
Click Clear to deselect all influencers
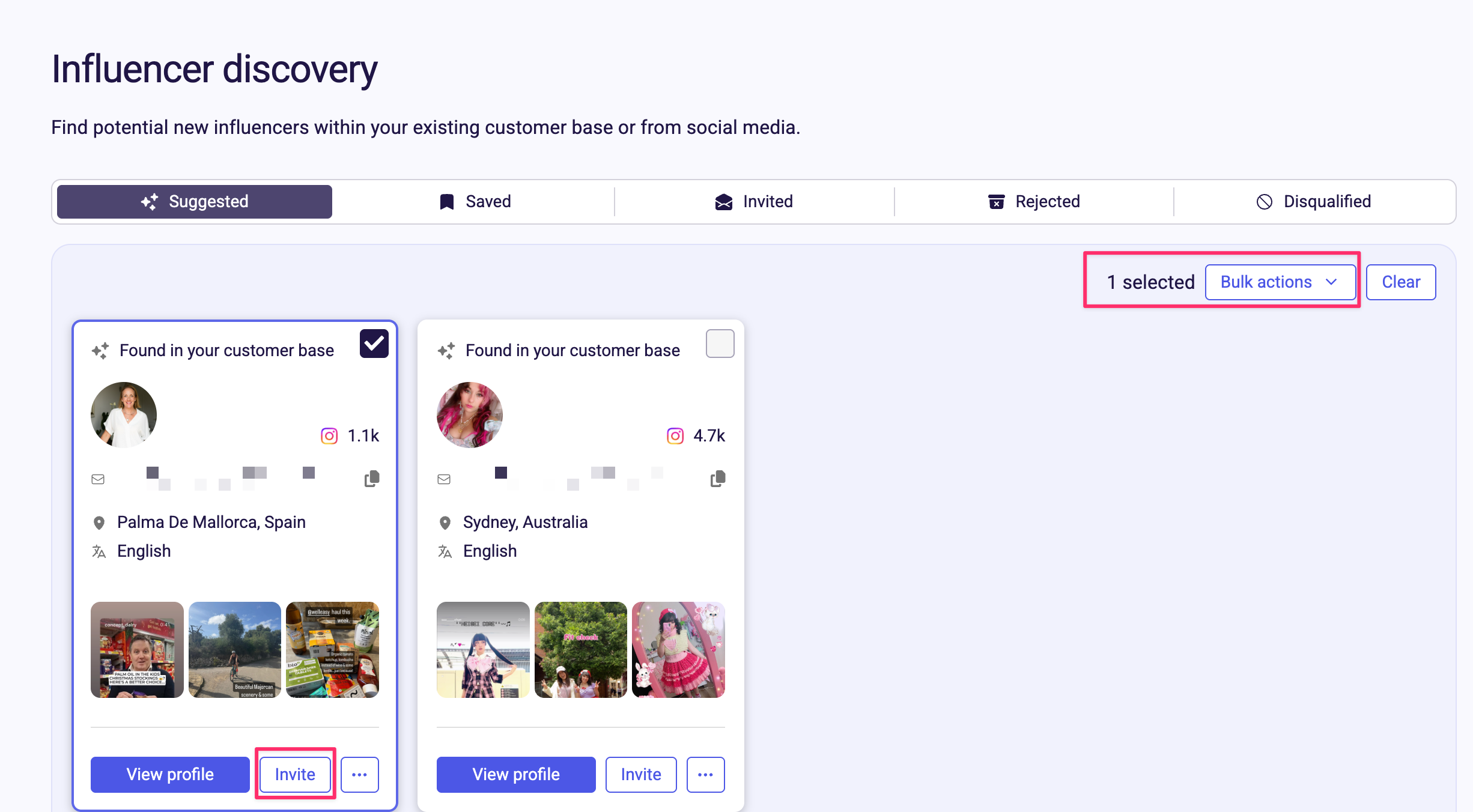1400,282
